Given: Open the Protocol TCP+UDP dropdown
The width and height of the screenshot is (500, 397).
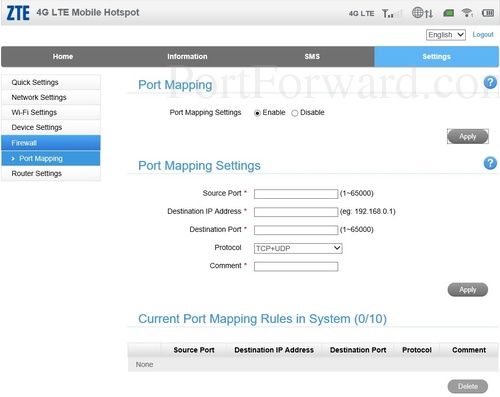Looking at the screenshot, I should coord(298,248).
